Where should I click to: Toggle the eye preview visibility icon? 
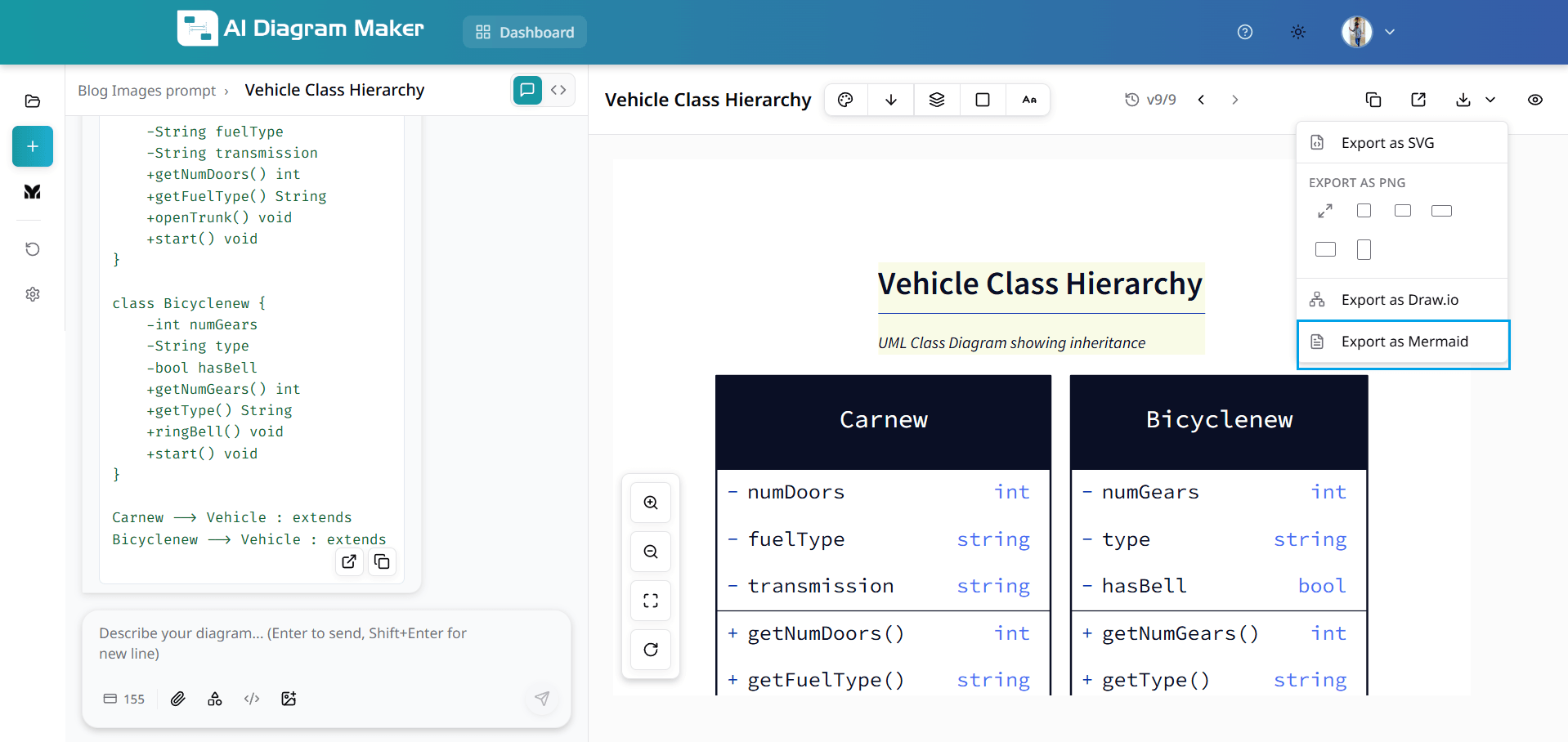point(1534,100)
